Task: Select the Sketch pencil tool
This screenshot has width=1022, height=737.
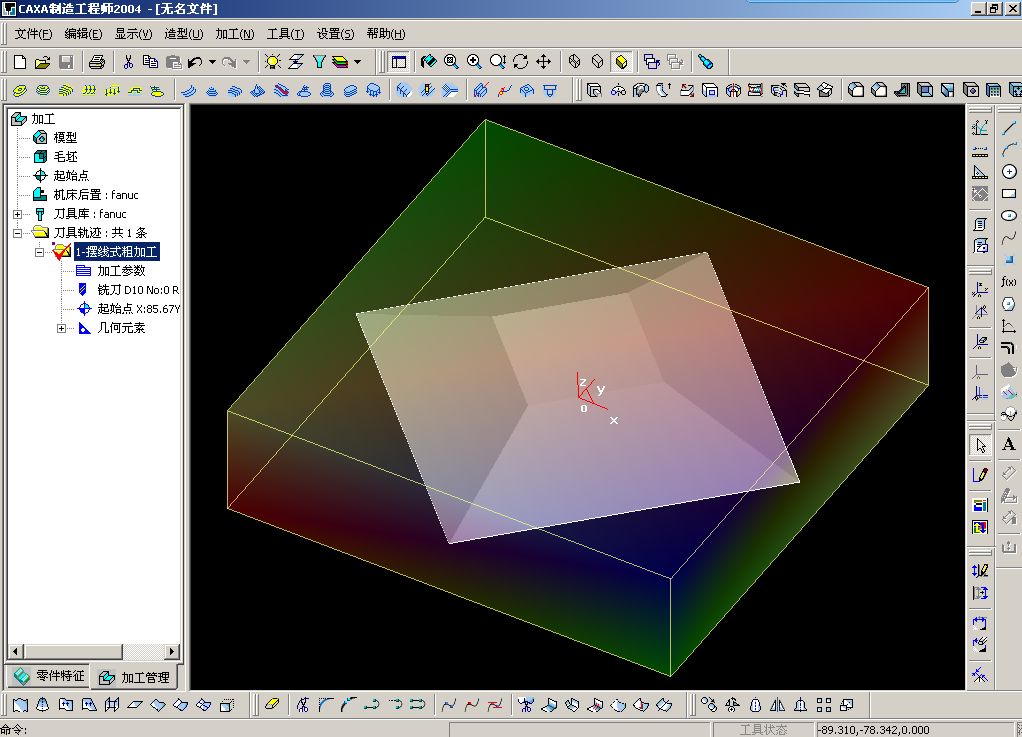Action: (x=980, y=475)
